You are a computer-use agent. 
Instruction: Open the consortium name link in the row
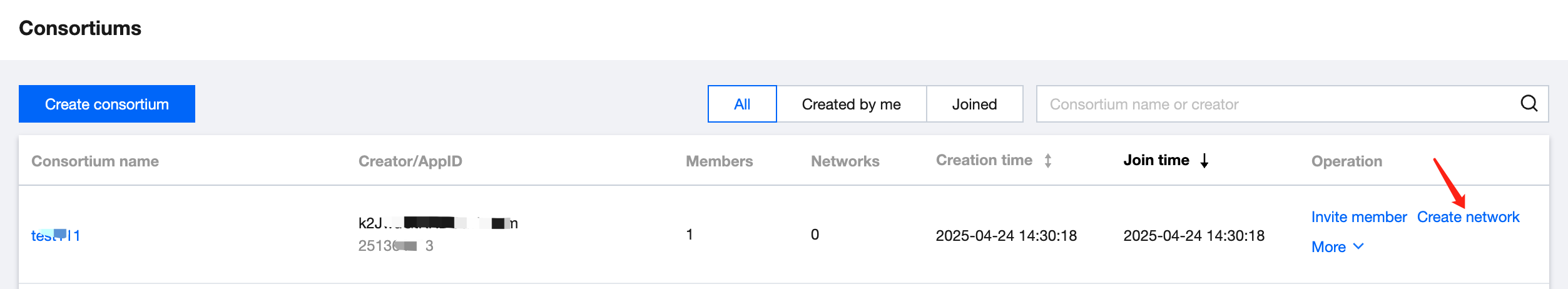pos(56,236)
